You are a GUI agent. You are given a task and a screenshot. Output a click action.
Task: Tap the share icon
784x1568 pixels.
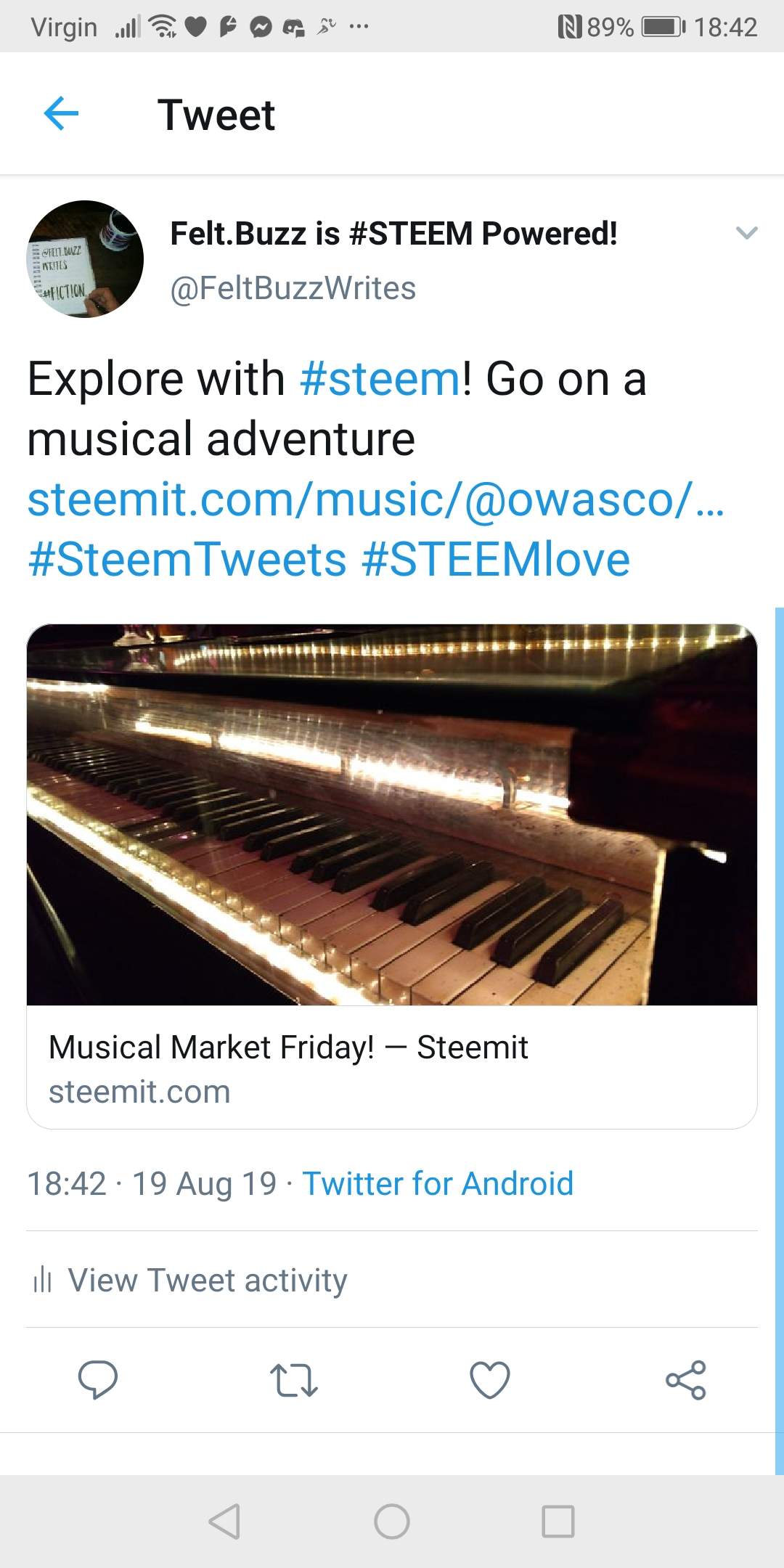686,1379
